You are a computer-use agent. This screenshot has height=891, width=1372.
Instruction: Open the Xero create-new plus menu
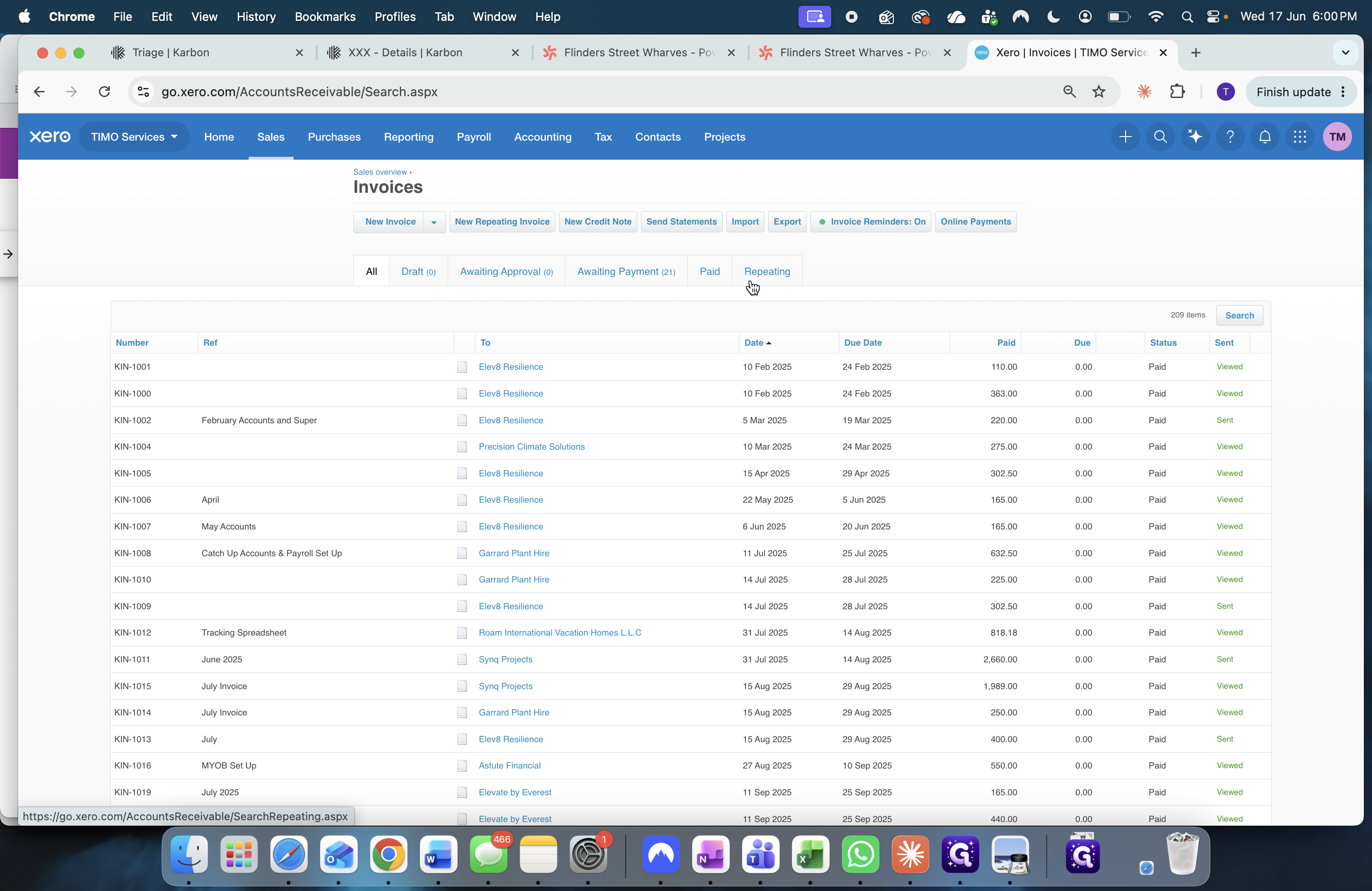[1125, 137]
